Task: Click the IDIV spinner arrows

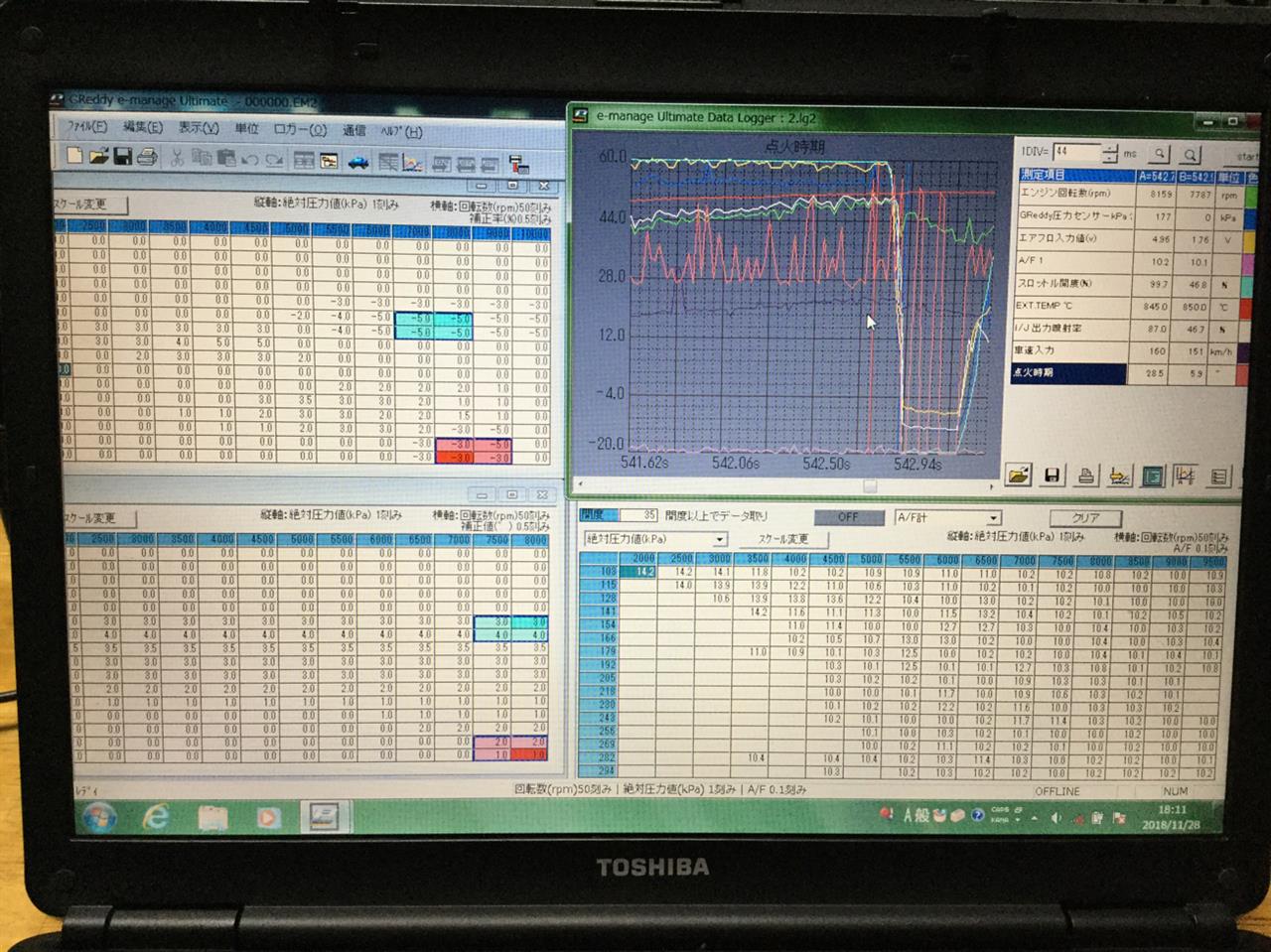Action: 1110,154
